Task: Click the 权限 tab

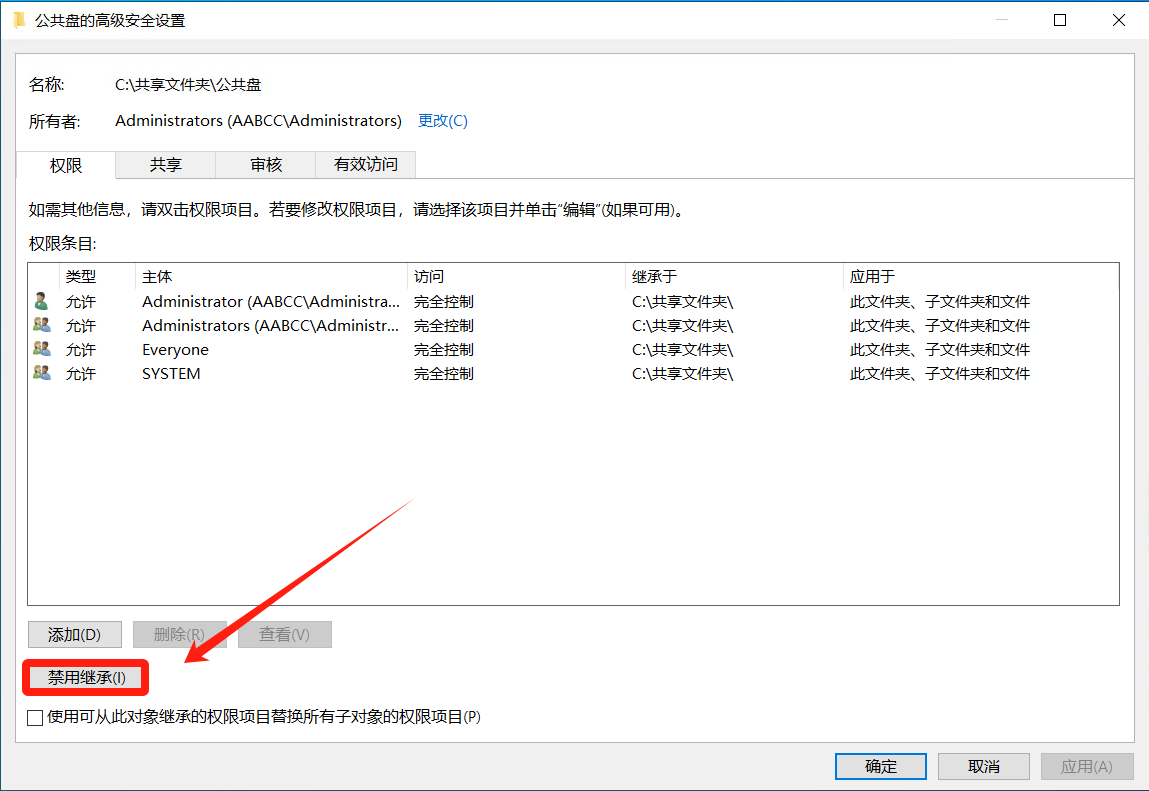Action: [x=66, y=165]
